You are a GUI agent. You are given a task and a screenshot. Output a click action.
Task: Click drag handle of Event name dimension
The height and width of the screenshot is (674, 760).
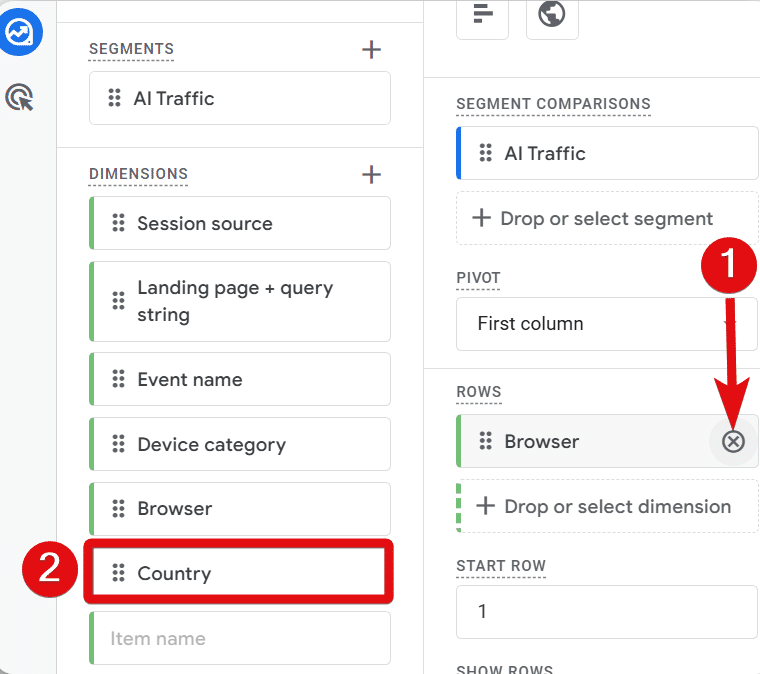click(x=118, y=379)
